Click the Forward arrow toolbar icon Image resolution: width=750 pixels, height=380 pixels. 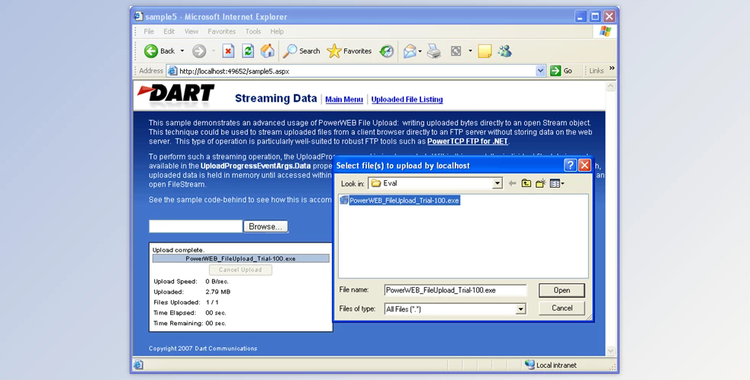click(x=199, y=51)
